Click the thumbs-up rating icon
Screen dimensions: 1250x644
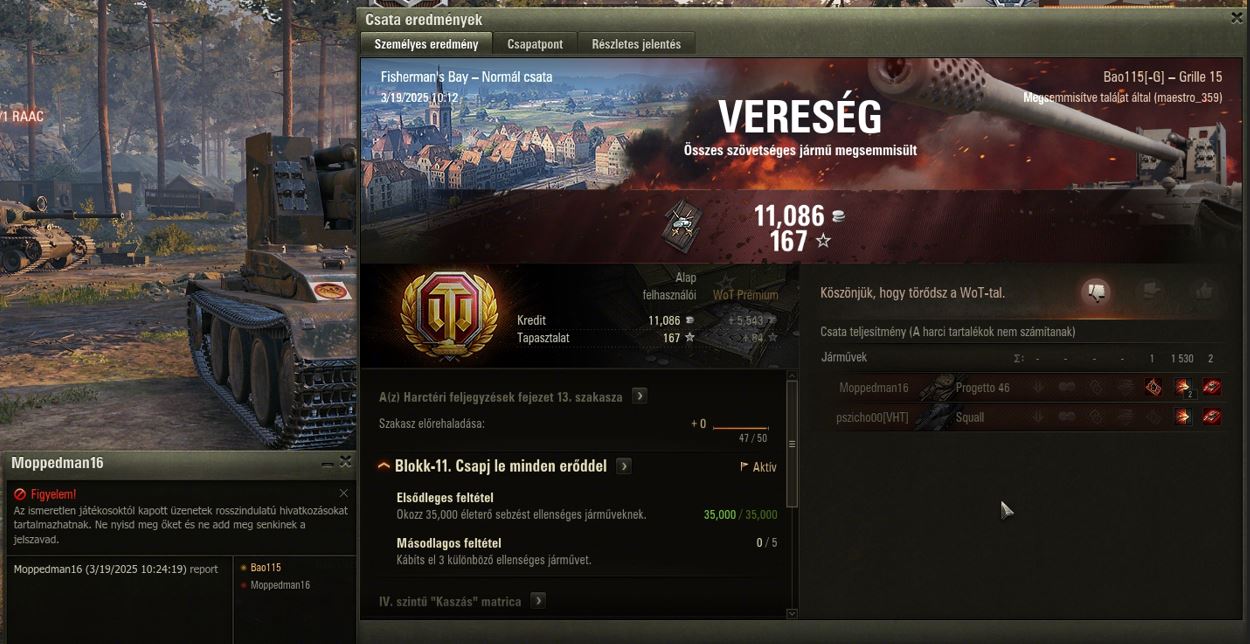pos(1203,292)
